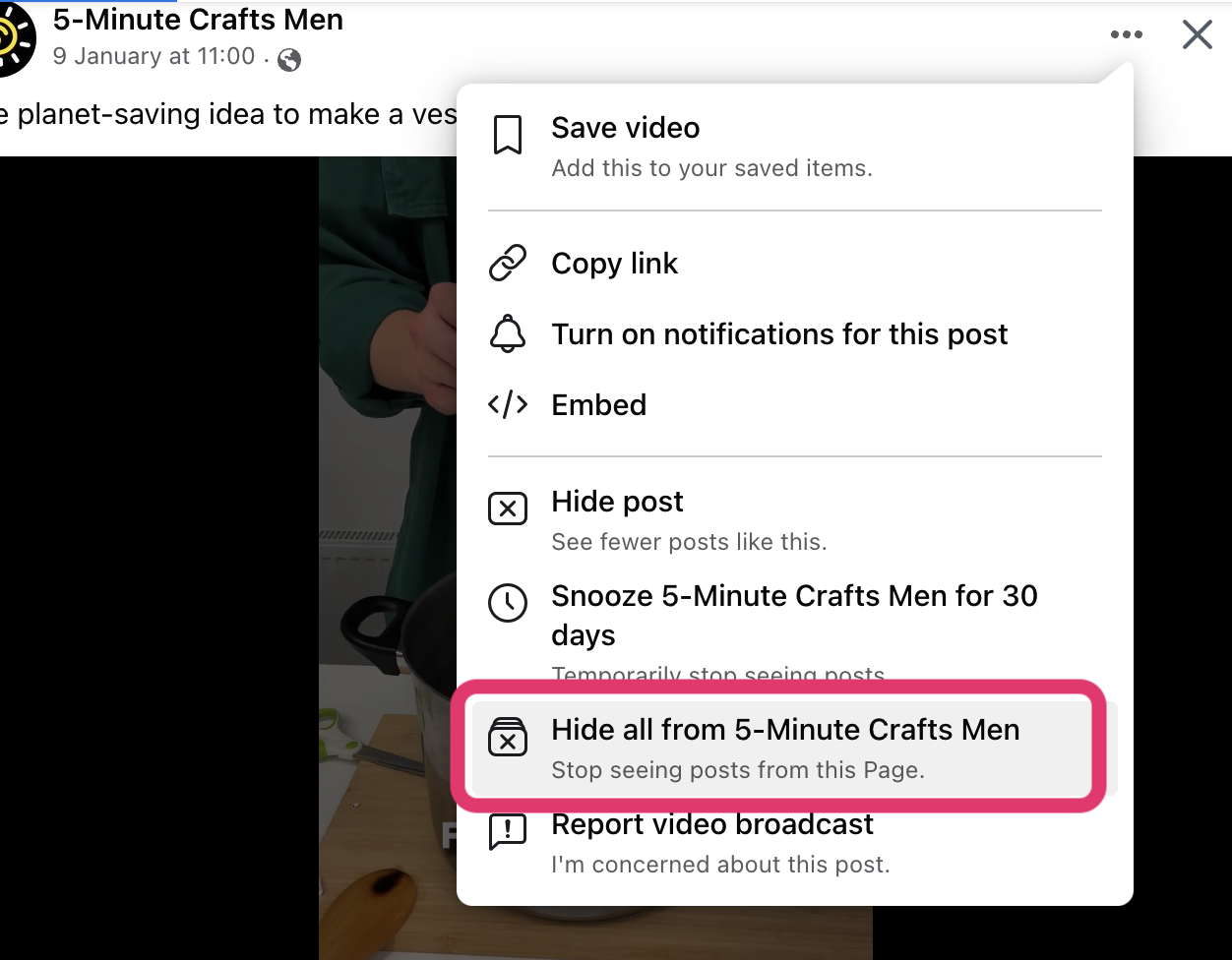This screenshot has width=1232, height=960.
Task: Choose Snooze 5-Minute Crafts Men for 30 days
Action: point(795,633)
